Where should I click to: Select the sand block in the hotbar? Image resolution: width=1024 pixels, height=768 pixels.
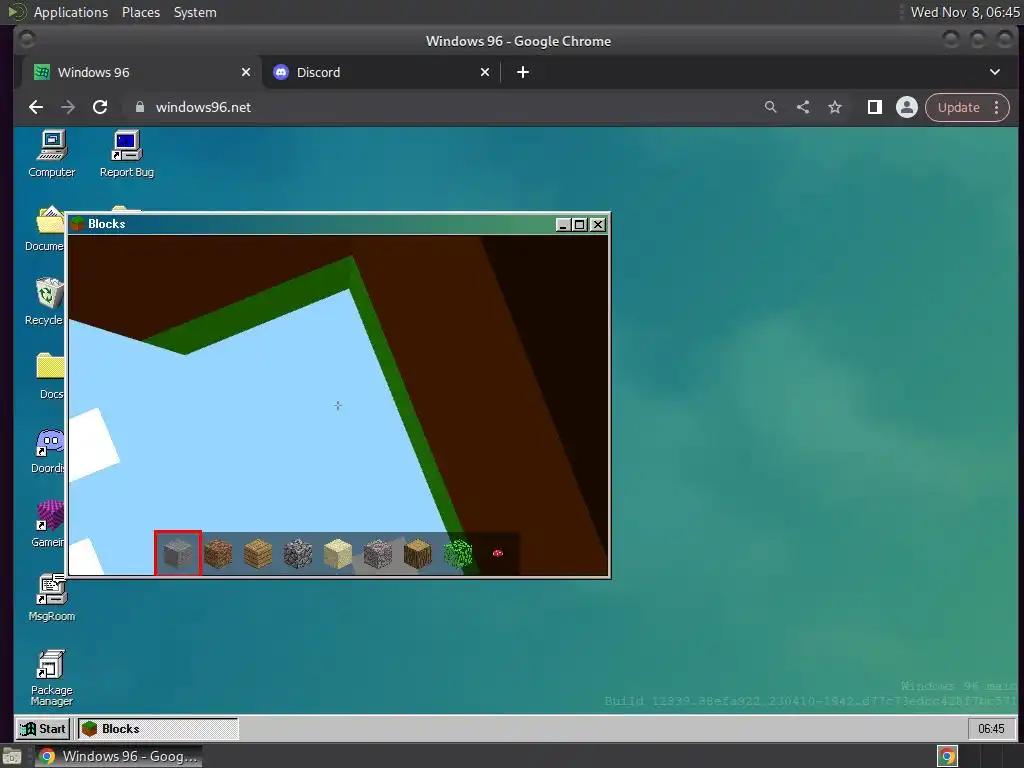pyautogui.click(x=338, y=554)
